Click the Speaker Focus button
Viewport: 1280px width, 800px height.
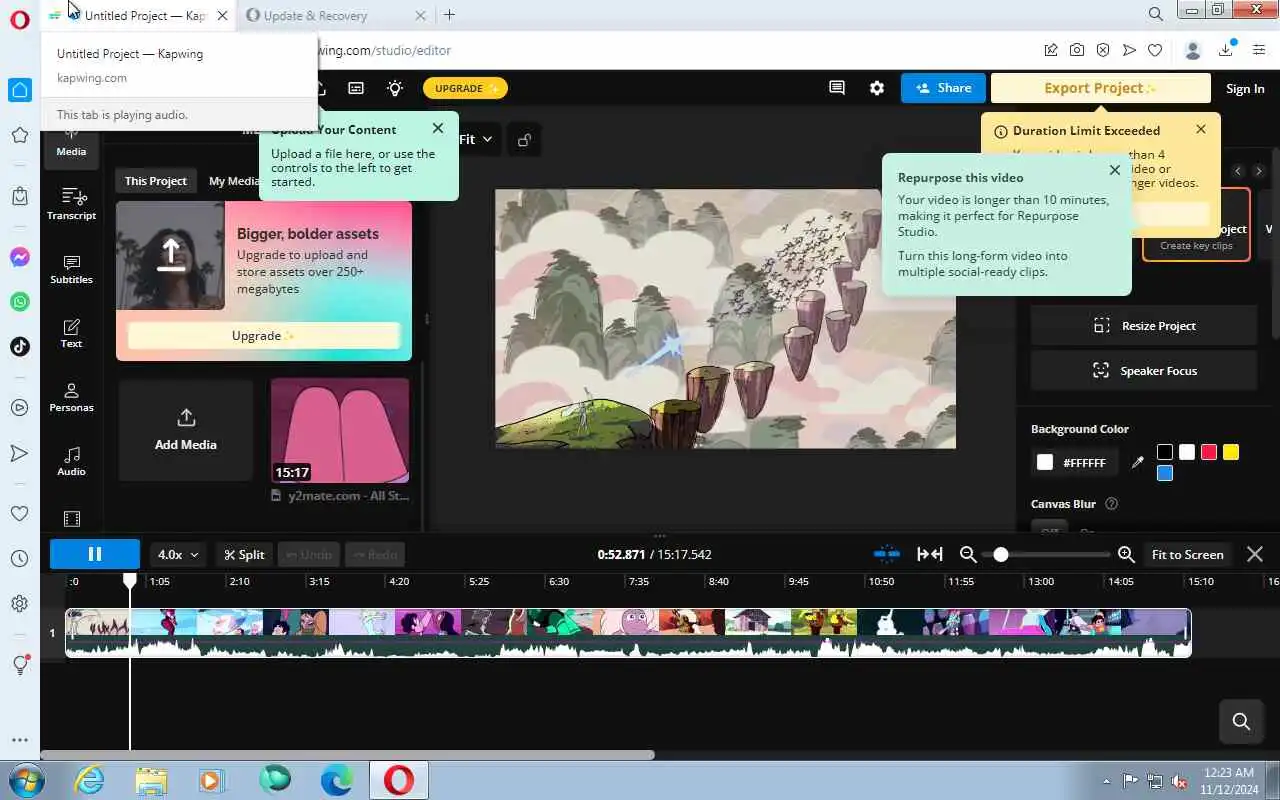click(1144, 371)
